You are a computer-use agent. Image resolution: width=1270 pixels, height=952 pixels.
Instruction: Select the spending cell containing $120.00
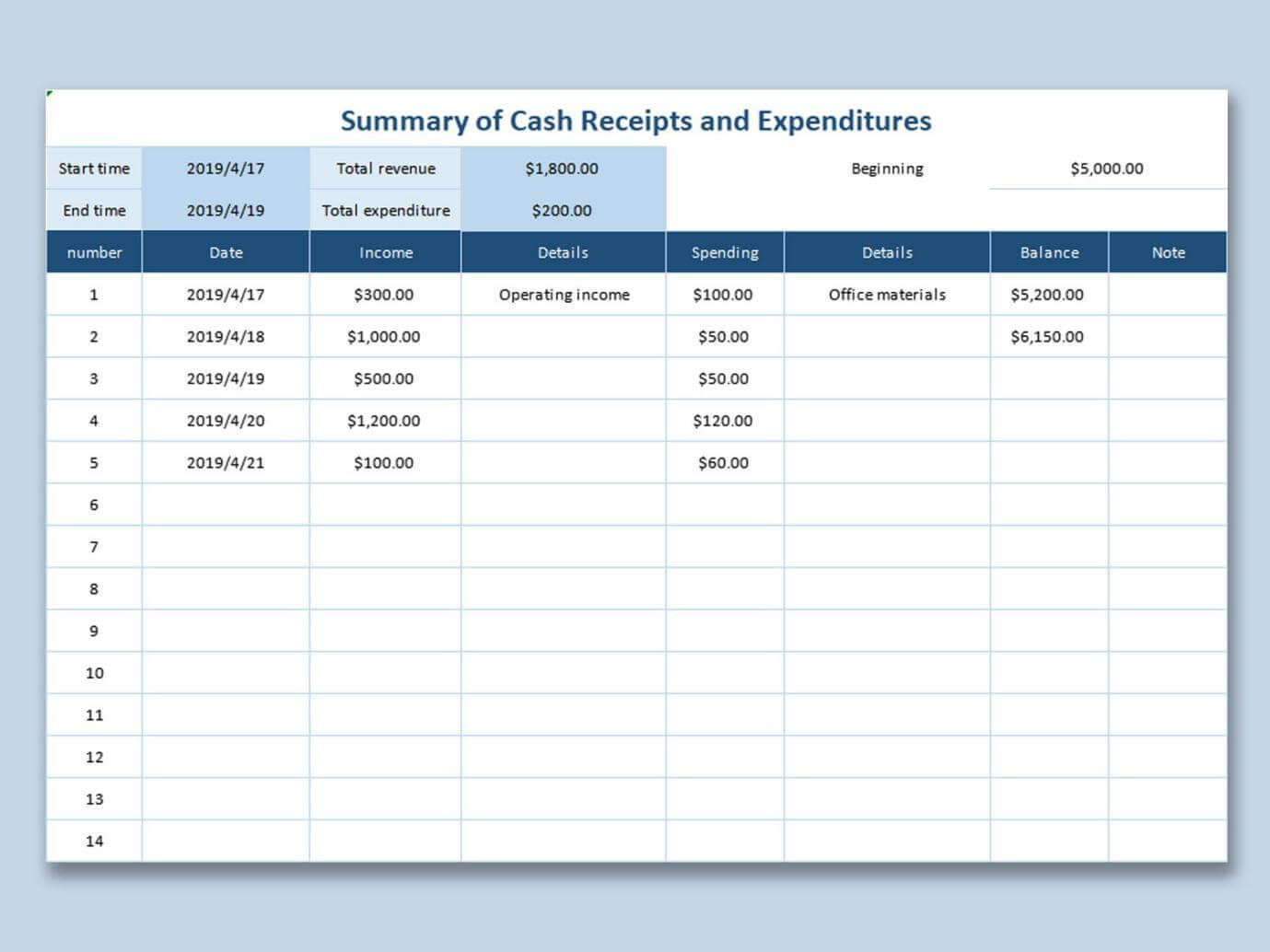(x=724, y=421)
